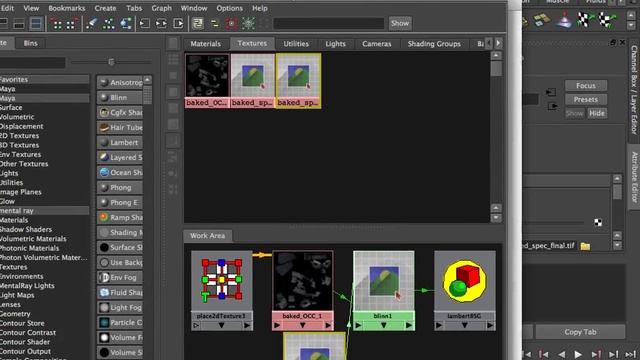Select the mental ray category
The width and height of the screenshot is (640, 360).
click(x=44, y=211)
